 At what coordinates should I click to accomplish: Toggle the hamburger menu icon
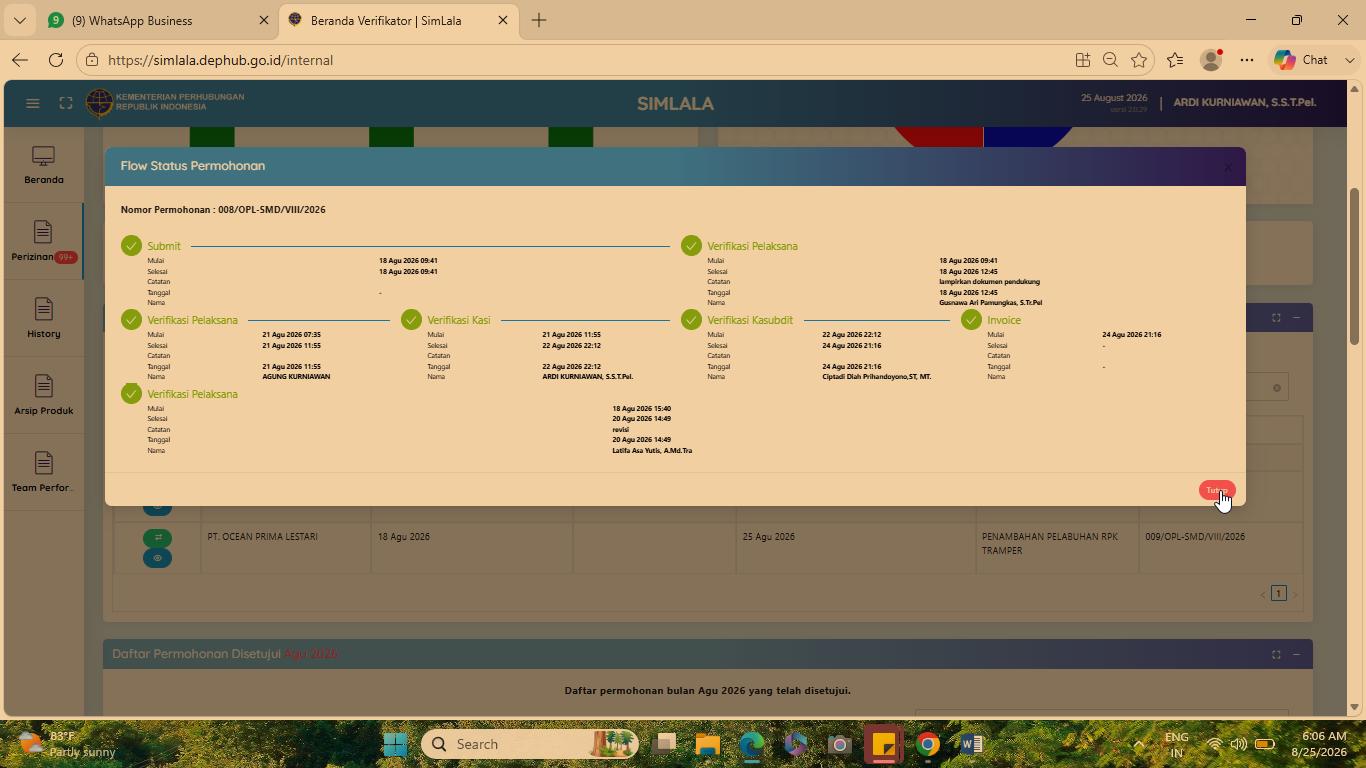33,103
